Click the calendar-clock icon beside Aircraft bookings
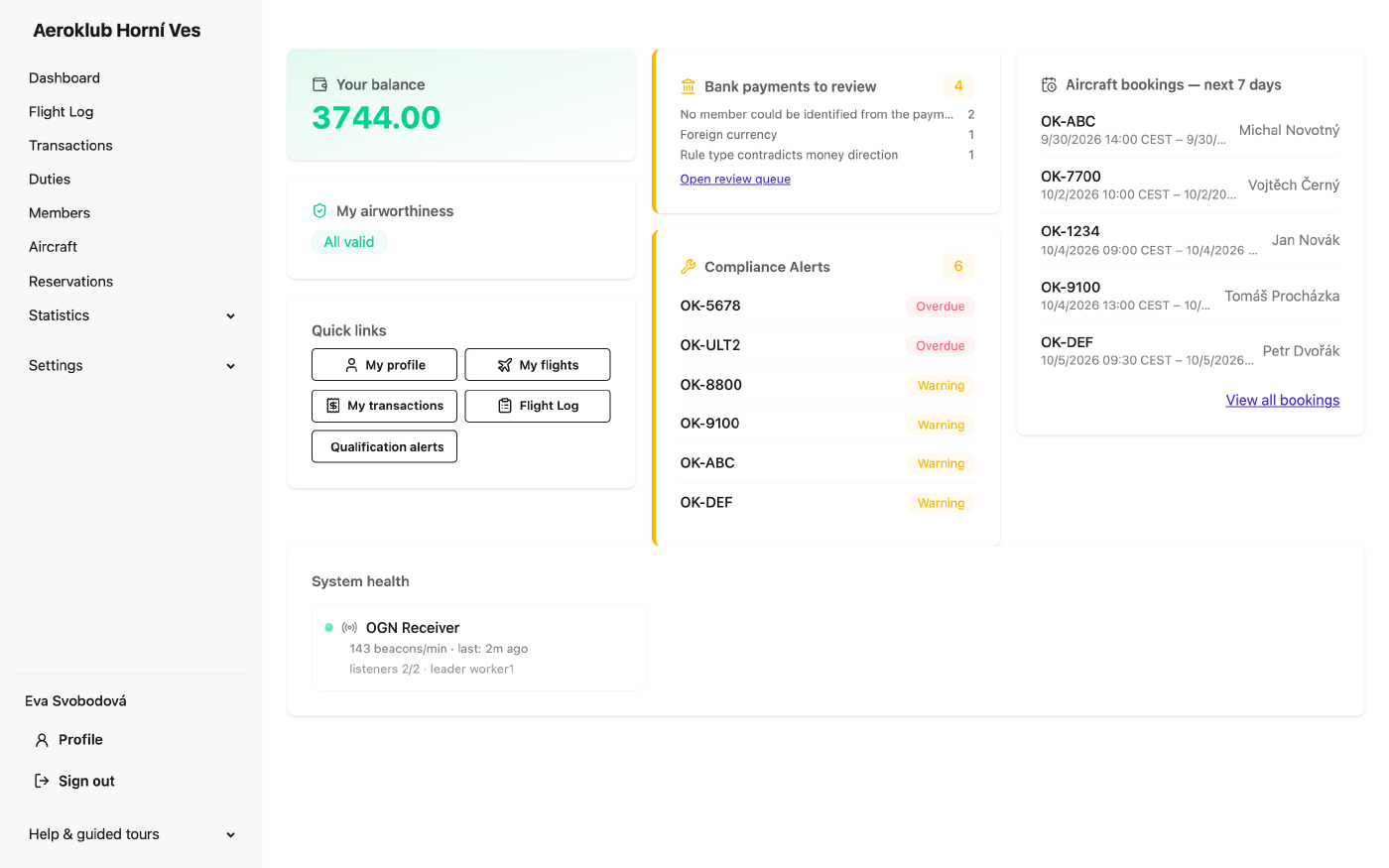1389x868 pixels. (1049, 85)
